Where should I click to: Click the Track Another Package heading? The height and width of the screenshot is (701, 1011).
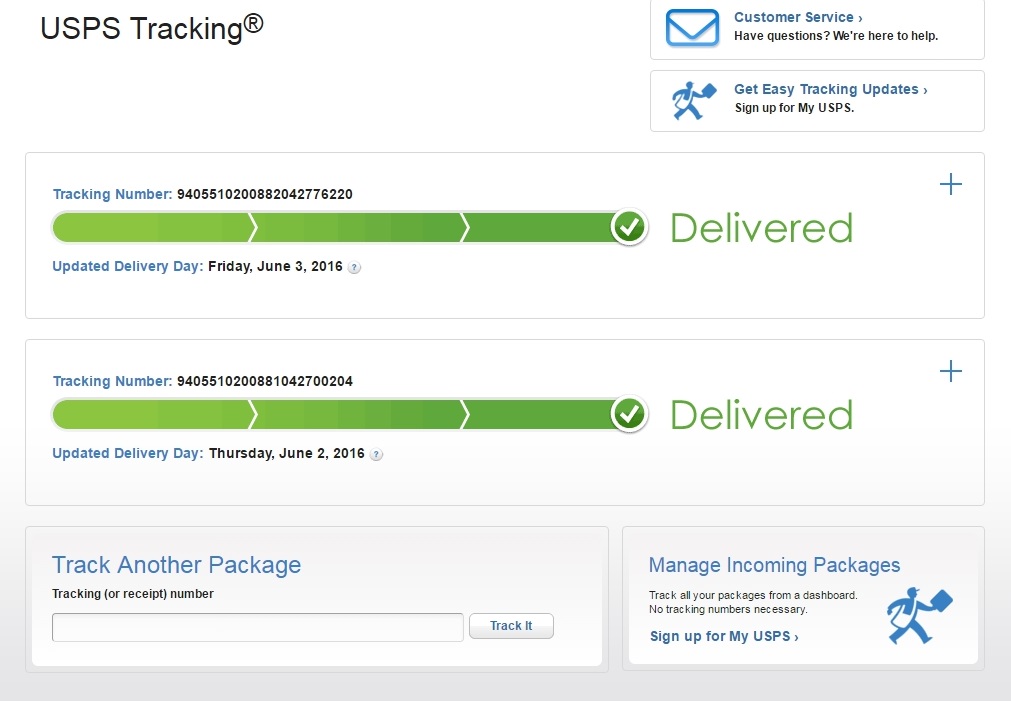click(x=176, y=565)
